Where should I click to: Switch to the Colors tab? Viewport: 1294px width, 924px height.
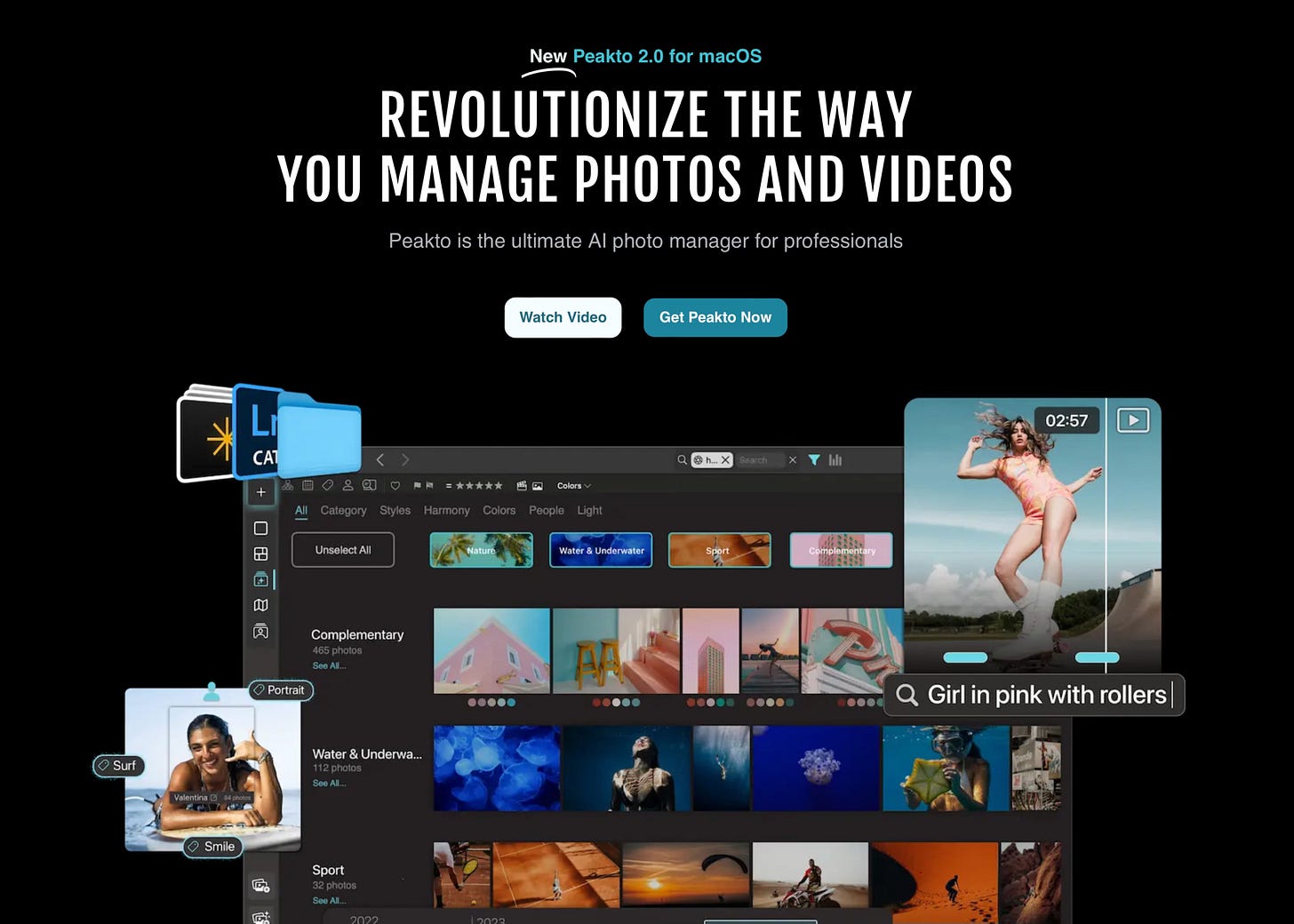point(499,510)
